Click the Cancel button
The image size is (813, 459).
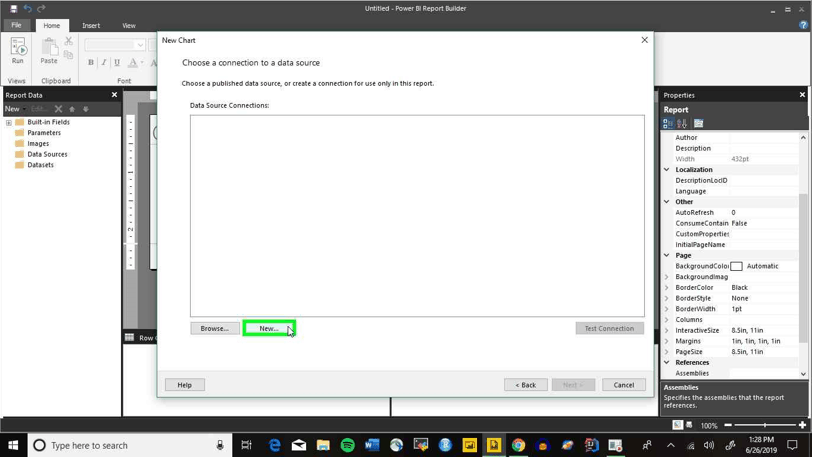click(x=623, y=385)
